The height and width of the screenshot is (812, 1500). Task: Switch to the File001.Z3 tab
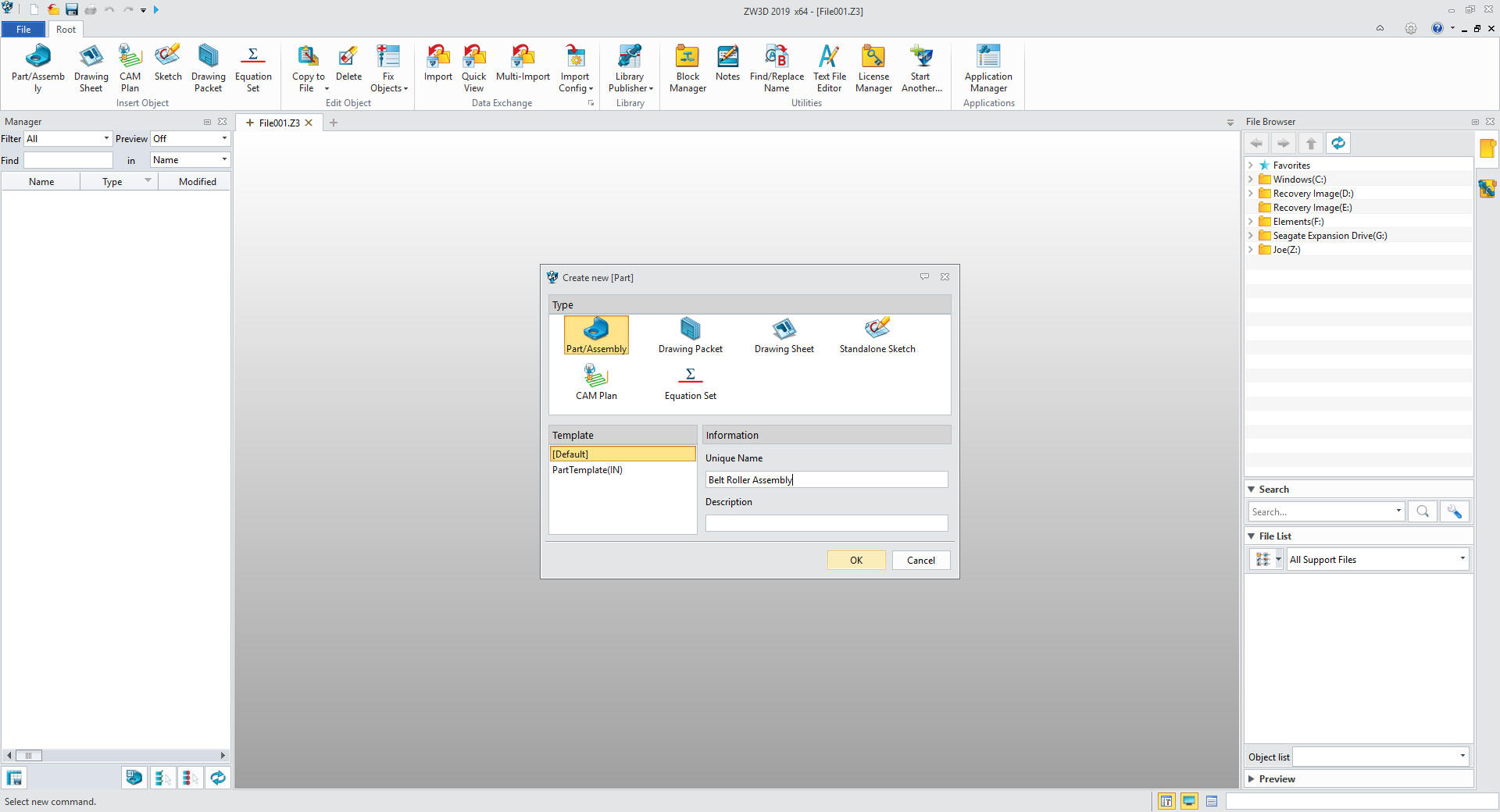click(279, 123)
